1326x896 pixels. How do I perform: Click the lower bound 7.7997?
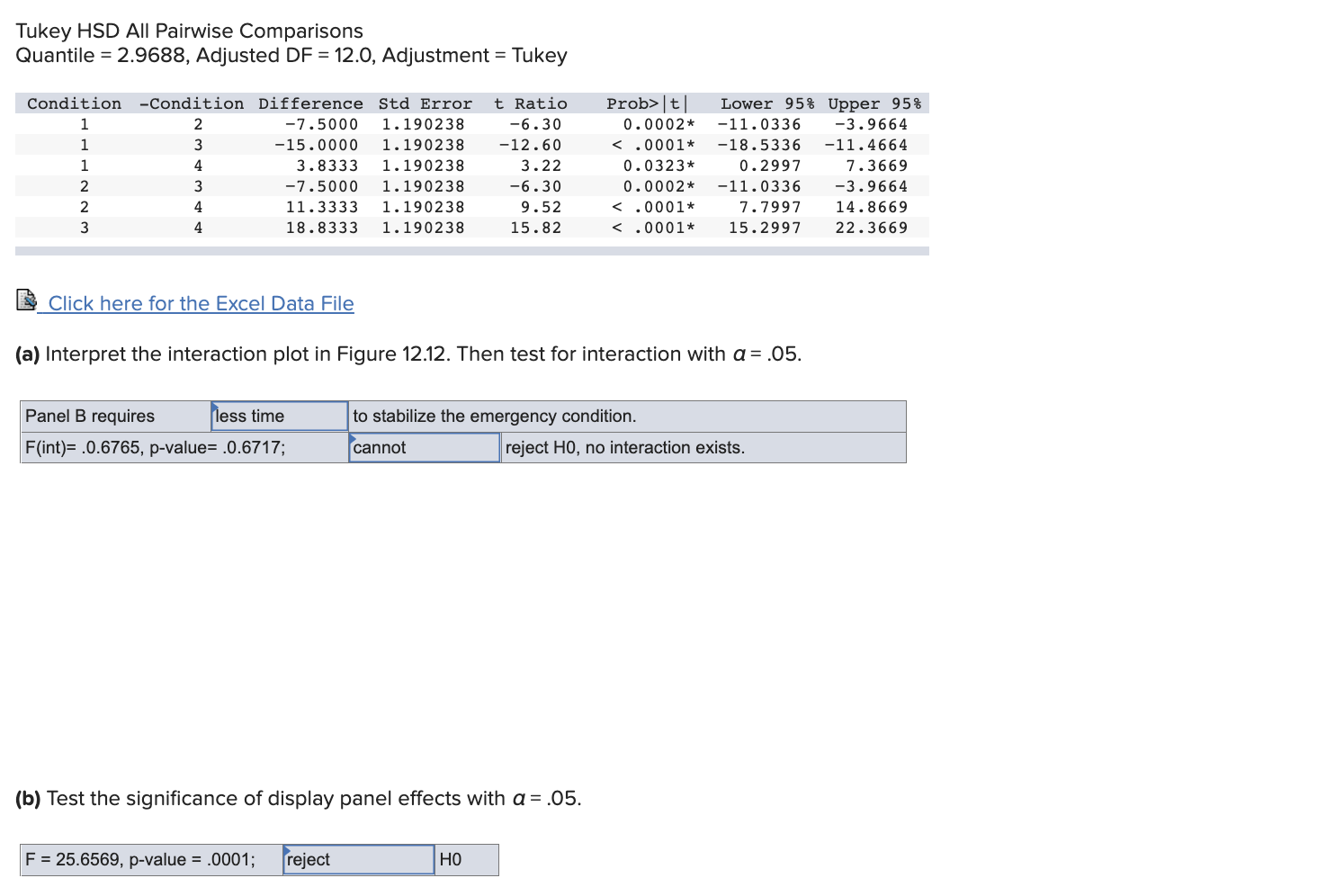[769, 207]
